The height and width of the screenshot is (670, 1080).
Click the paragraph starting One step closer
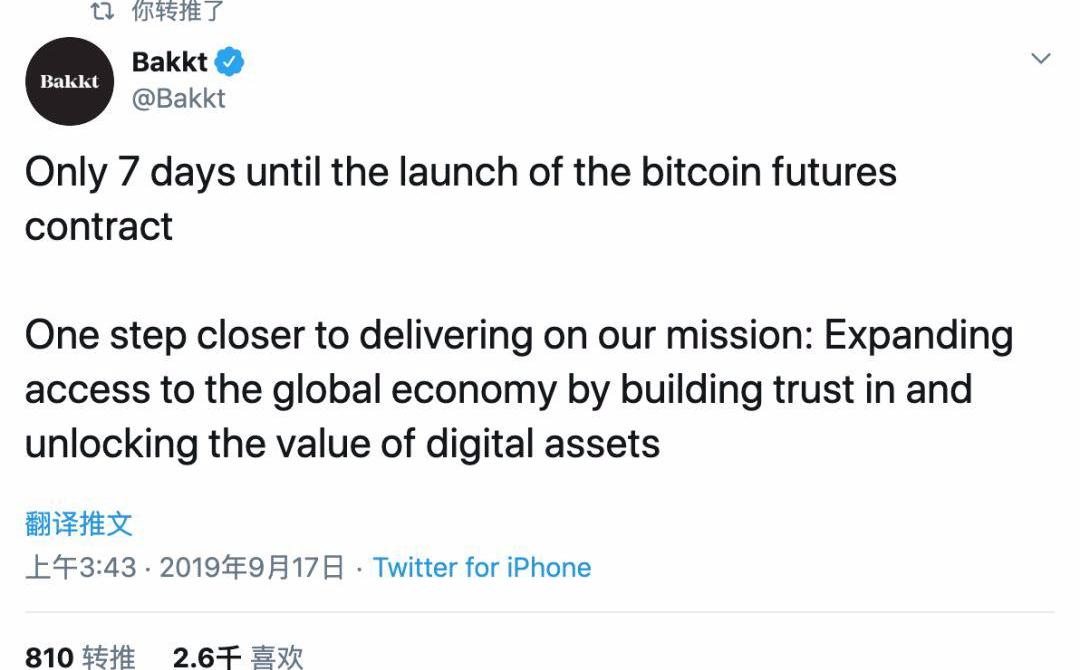coord(519,389)
